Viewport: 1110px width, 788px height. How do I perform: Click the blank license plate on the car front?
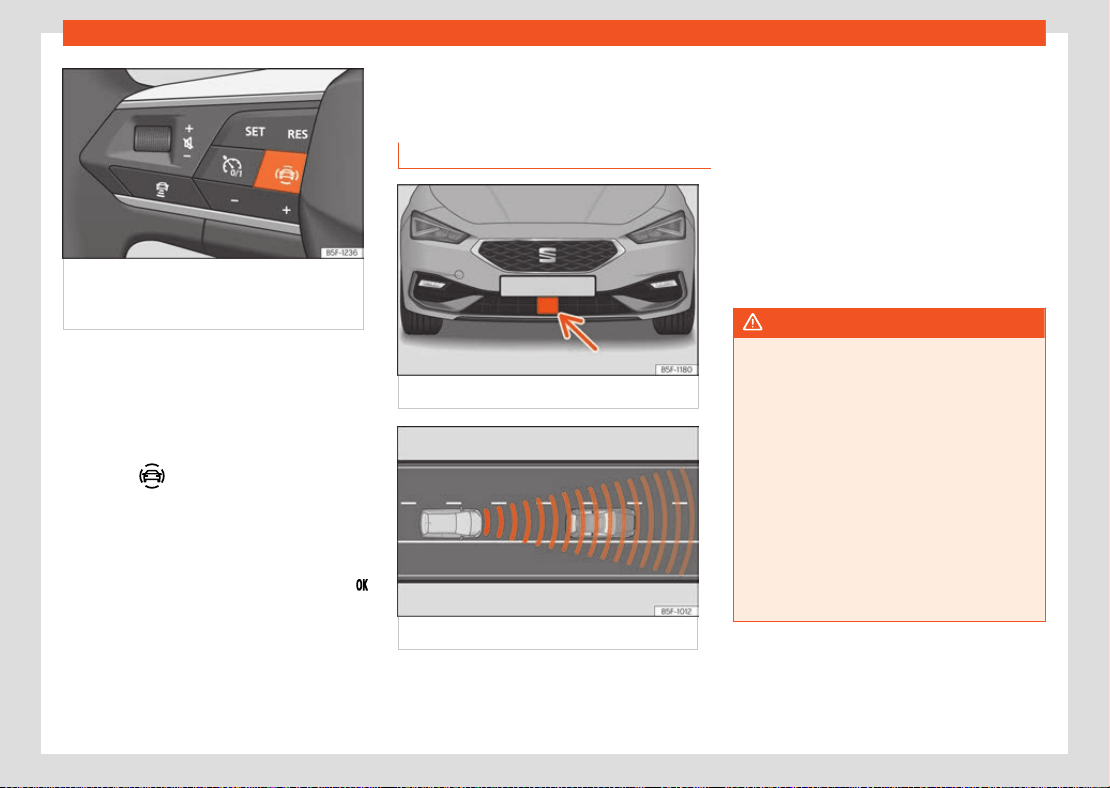547,286
